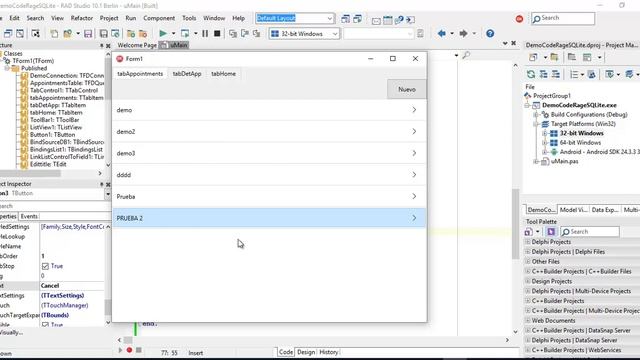Select uMain.pas in Project Manager
Viewport: 640px width, 360px height.
(x=564, y=161)
